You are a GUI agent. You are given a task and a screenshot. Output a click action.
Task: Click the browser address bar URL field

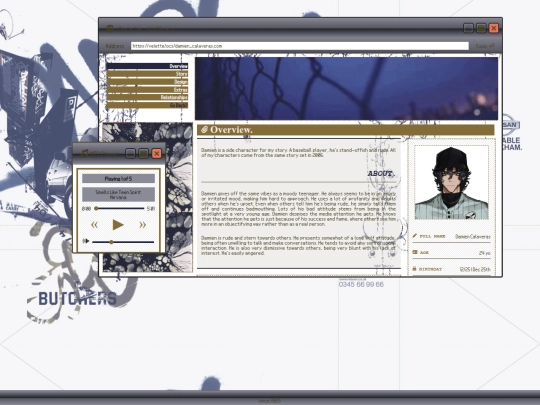pos(300,46)
